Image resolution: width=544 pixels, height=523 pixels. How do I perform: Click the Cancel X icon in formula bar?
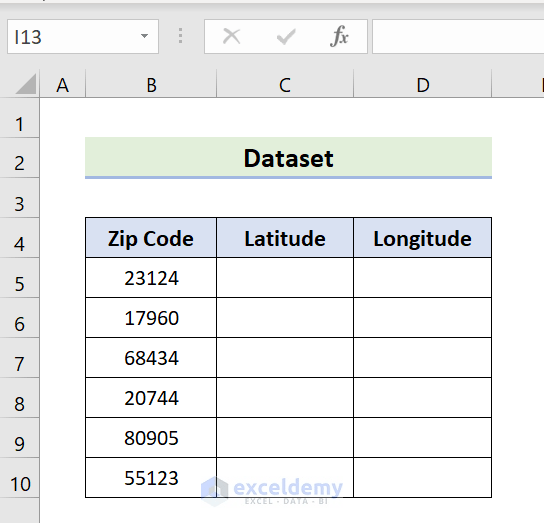pyautogui.click(x=231, y=36)
